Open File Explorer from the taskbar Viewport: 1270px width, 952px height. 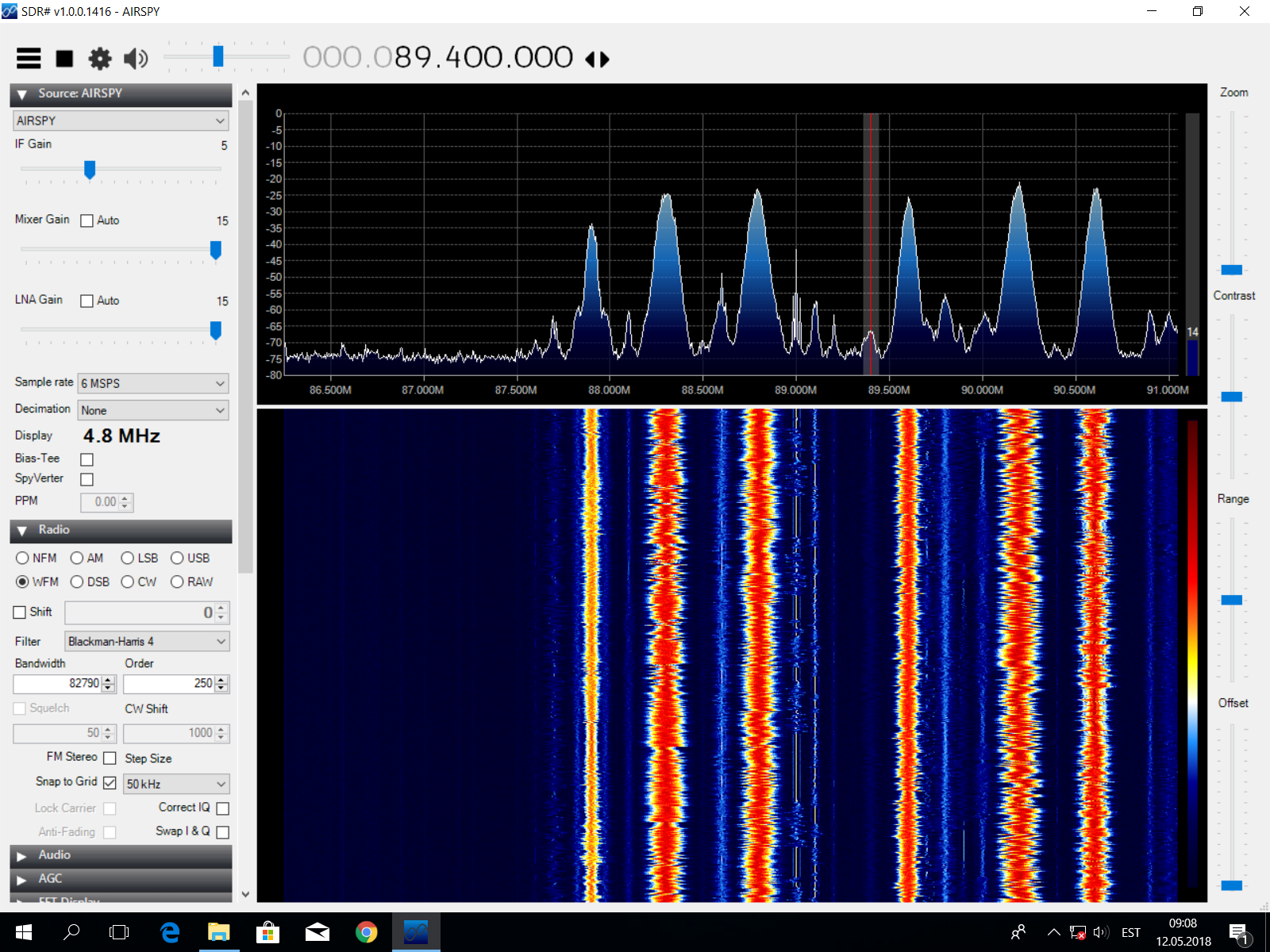click(219, 932)
